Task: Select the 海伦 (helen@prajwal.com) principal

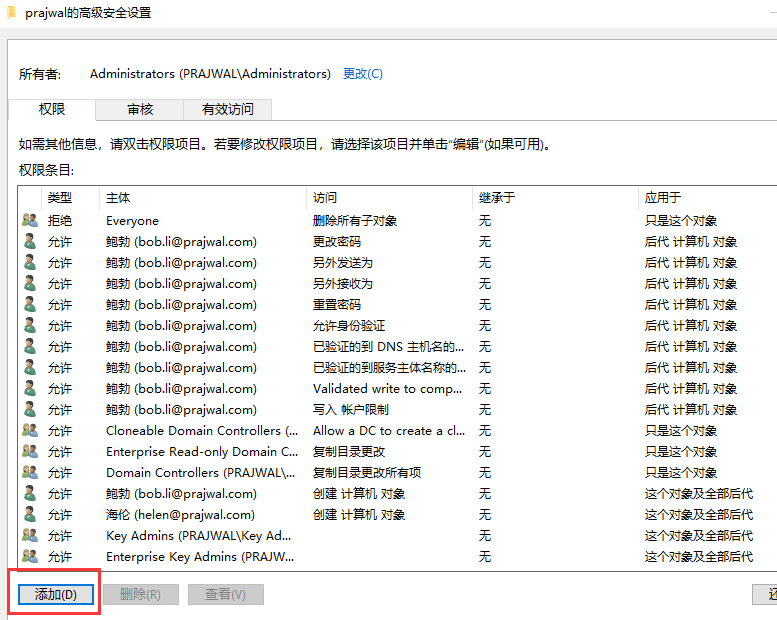Action: [x=180, y=515]
